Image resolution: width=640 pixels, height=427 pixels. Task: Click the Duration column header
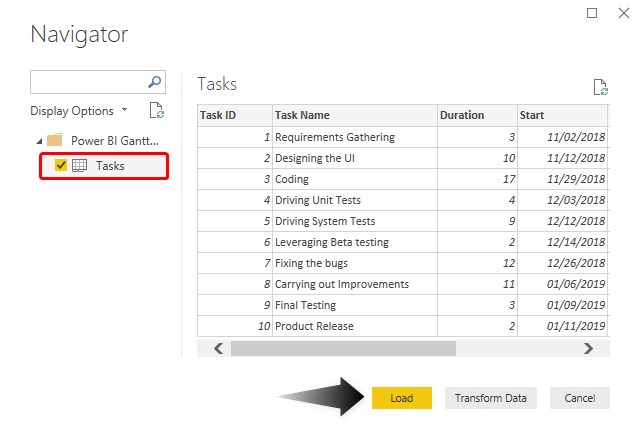(477, 115)
